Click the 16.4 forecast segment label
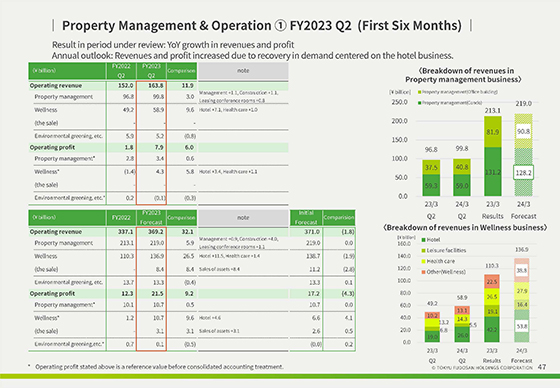The height and width of the screenshot is (388, 560). click(522, 305)
